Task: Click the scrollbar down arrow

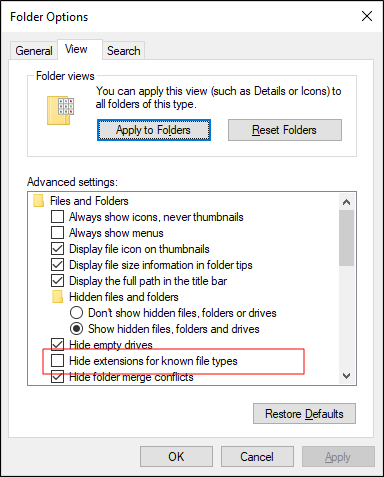Action: coord(347,376)
